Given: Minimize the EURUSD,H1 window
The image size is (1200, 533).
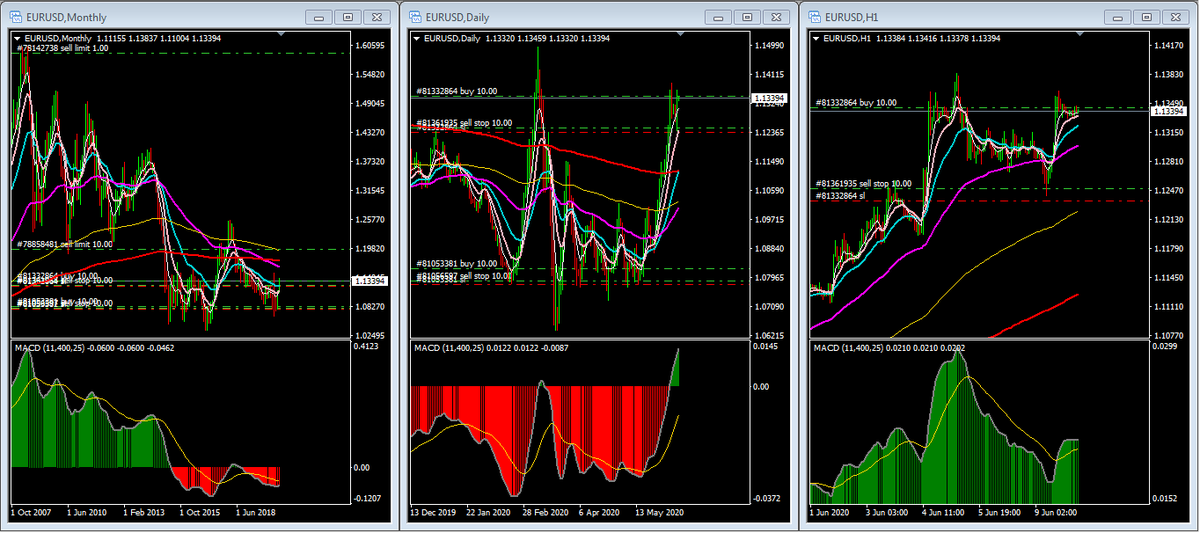Looking at the screenshot, I should click(x=1118, y=17).
